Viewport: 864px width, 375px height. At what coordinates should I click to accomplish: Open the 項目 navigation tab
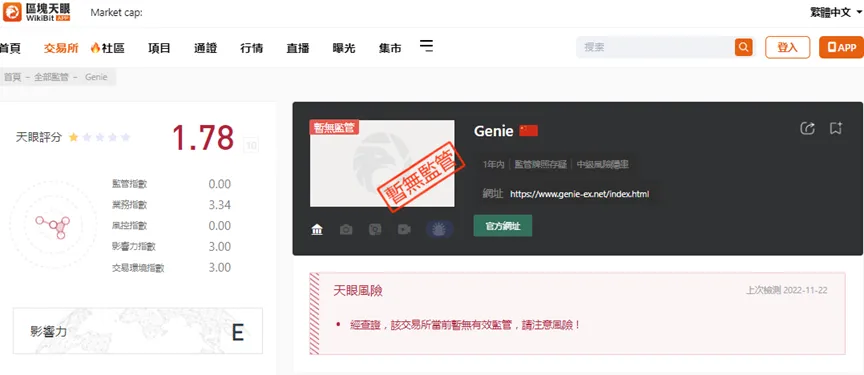(159, 48)
